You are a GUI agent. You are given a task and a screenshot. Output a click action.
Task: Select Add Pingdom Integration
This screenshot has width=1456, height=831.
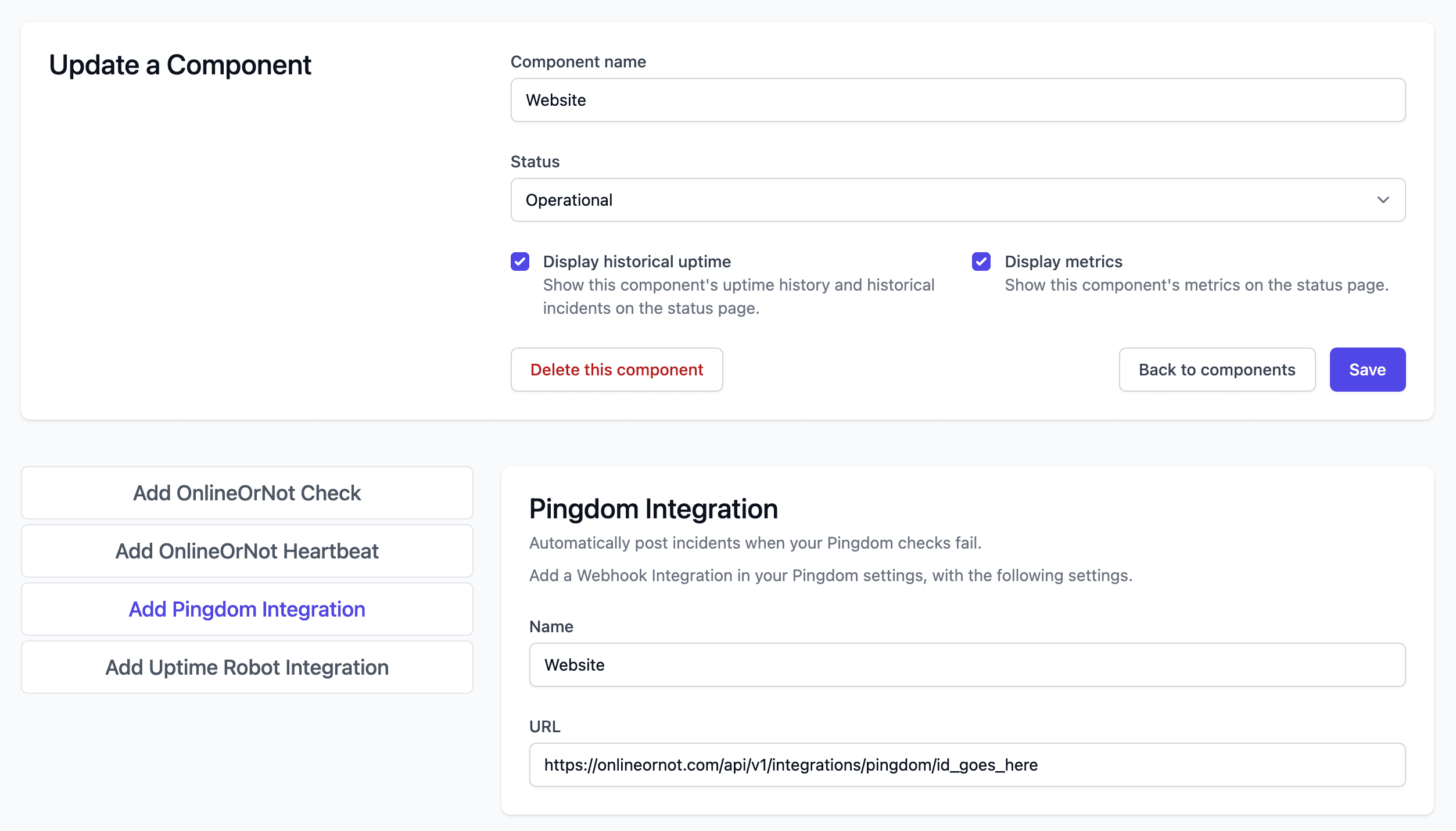(x=246, y=609)
